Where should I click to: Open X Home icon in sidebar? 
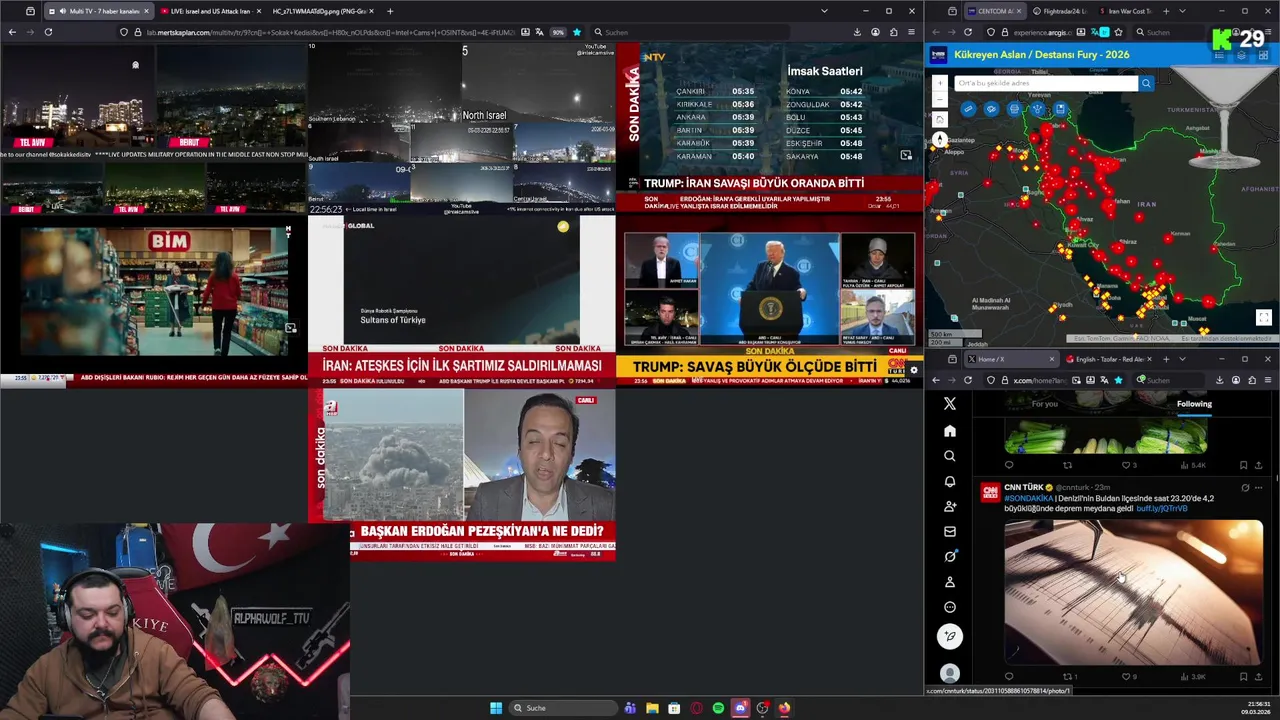click(x=950, y=430)
